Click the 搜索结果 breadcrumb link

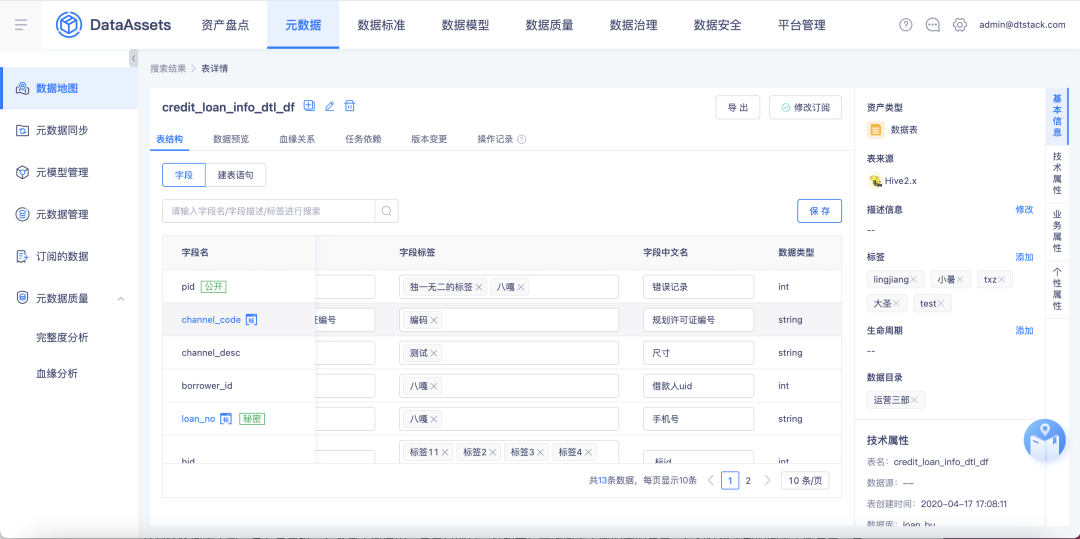pyautogui.click(x=168, y=69)
